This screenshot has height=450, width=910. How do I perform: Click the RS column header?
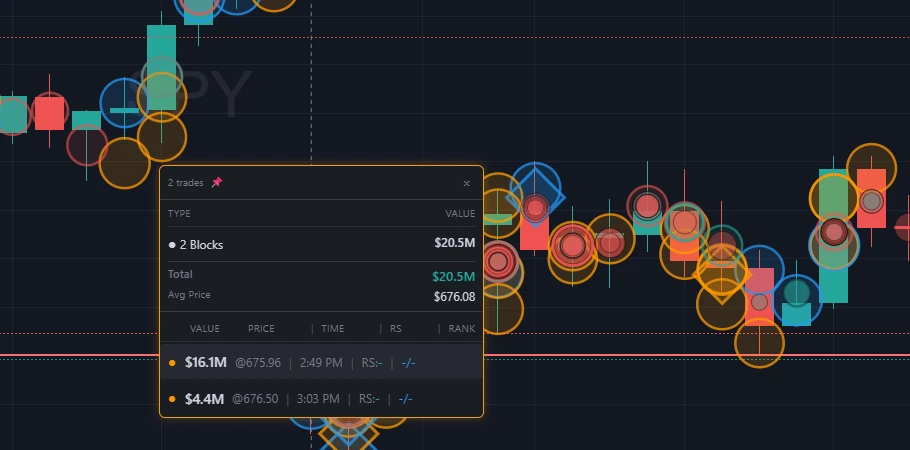pos(396,329)
